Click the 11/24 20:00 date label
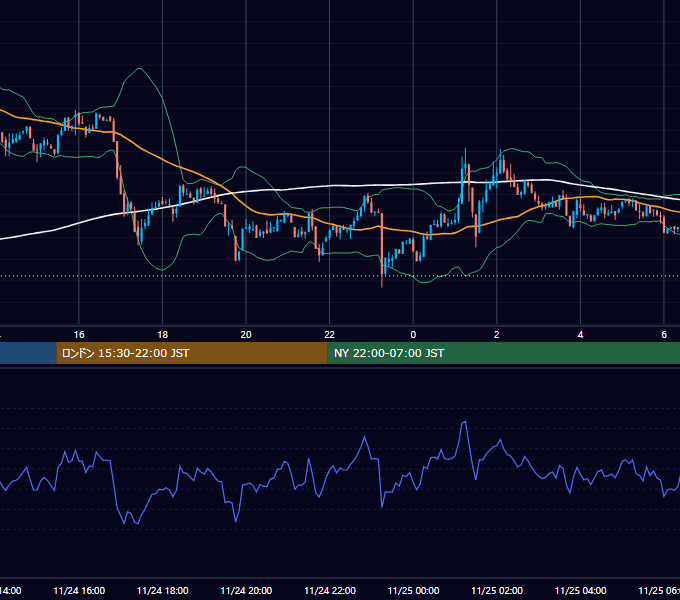Screen dimensions: 680x600 click(x=246, y=591)
